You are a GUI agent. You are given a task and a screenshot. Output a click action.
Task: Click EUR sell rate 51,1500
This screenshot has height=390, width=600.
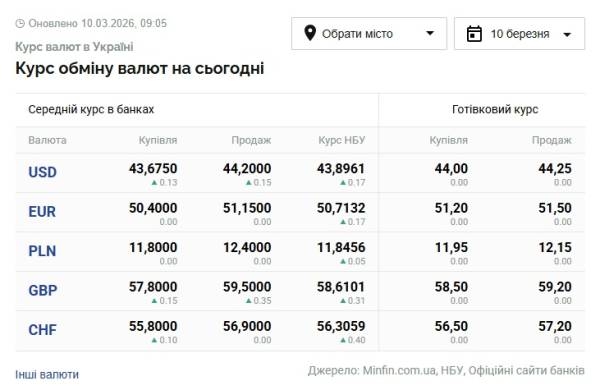(x=247, y=208)
